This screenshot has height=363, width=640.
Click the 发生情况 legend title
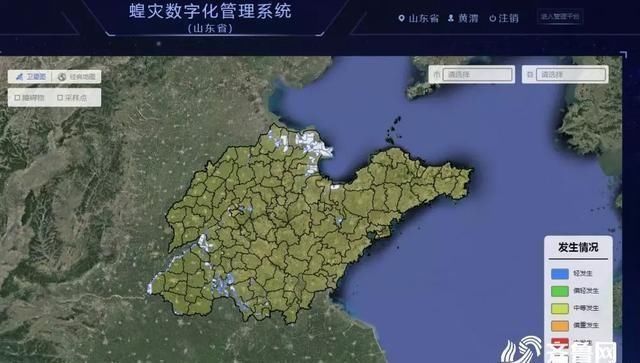(578, 247)
